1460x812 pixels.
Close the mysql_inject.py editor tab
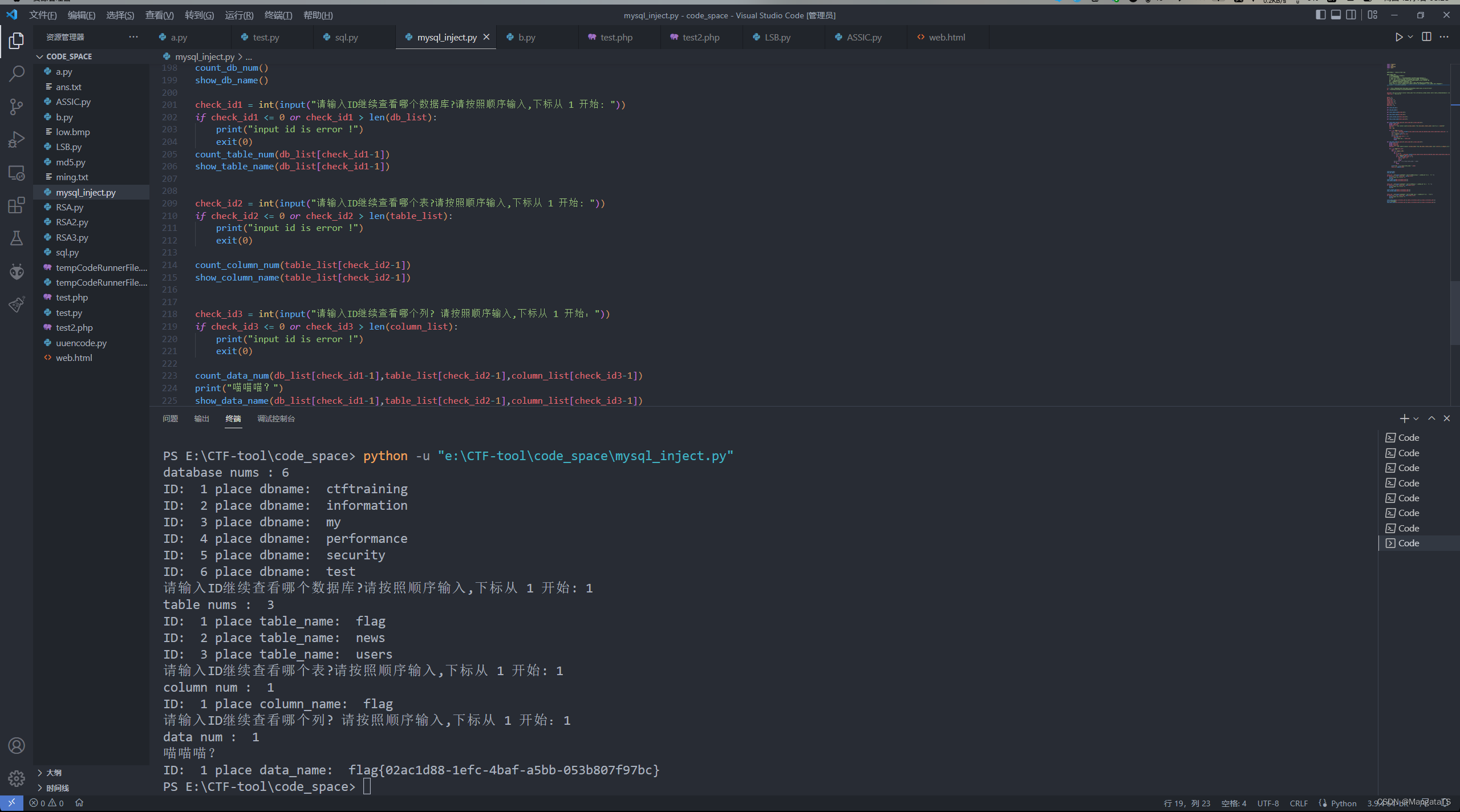[486, 37]
